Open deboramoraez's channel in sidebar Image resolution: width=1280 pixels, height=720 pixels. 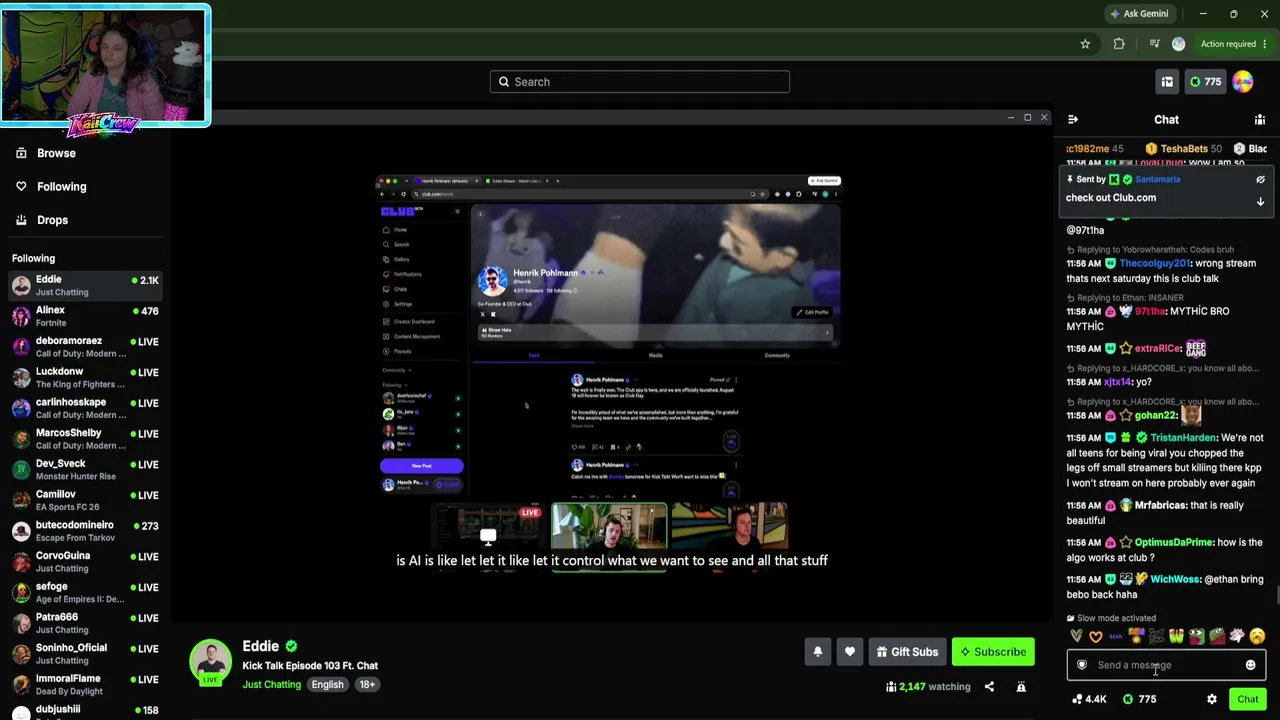pyautogui.click(x=85, y=347)
